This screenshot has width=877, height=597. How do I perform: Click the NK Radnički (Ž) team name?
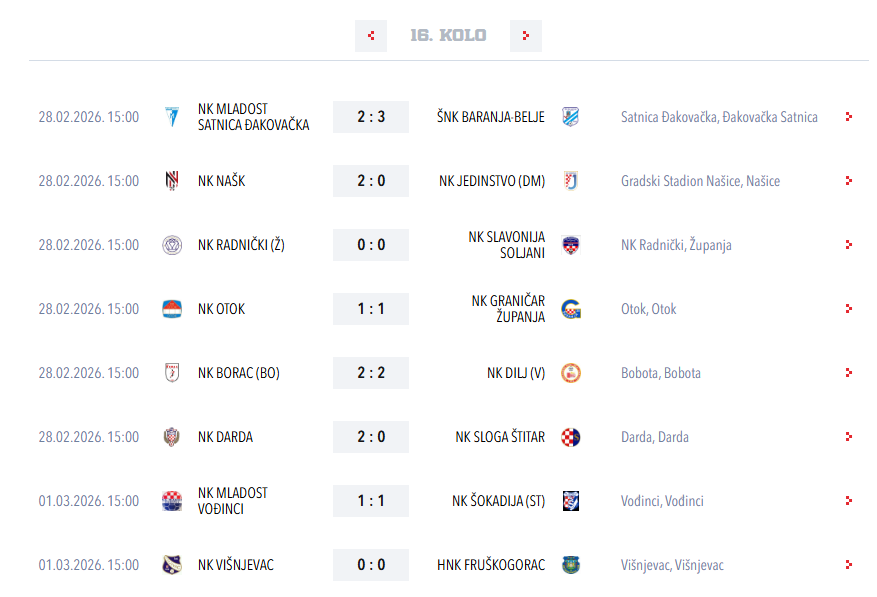point(241,245)
